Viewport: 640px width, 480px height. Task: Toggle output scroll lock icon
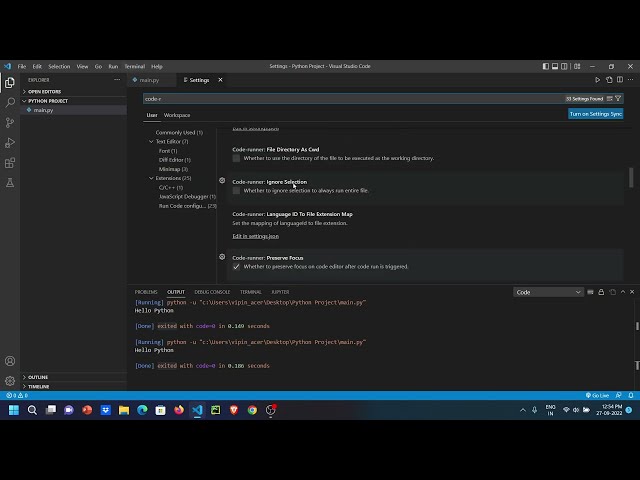point(601,292)
